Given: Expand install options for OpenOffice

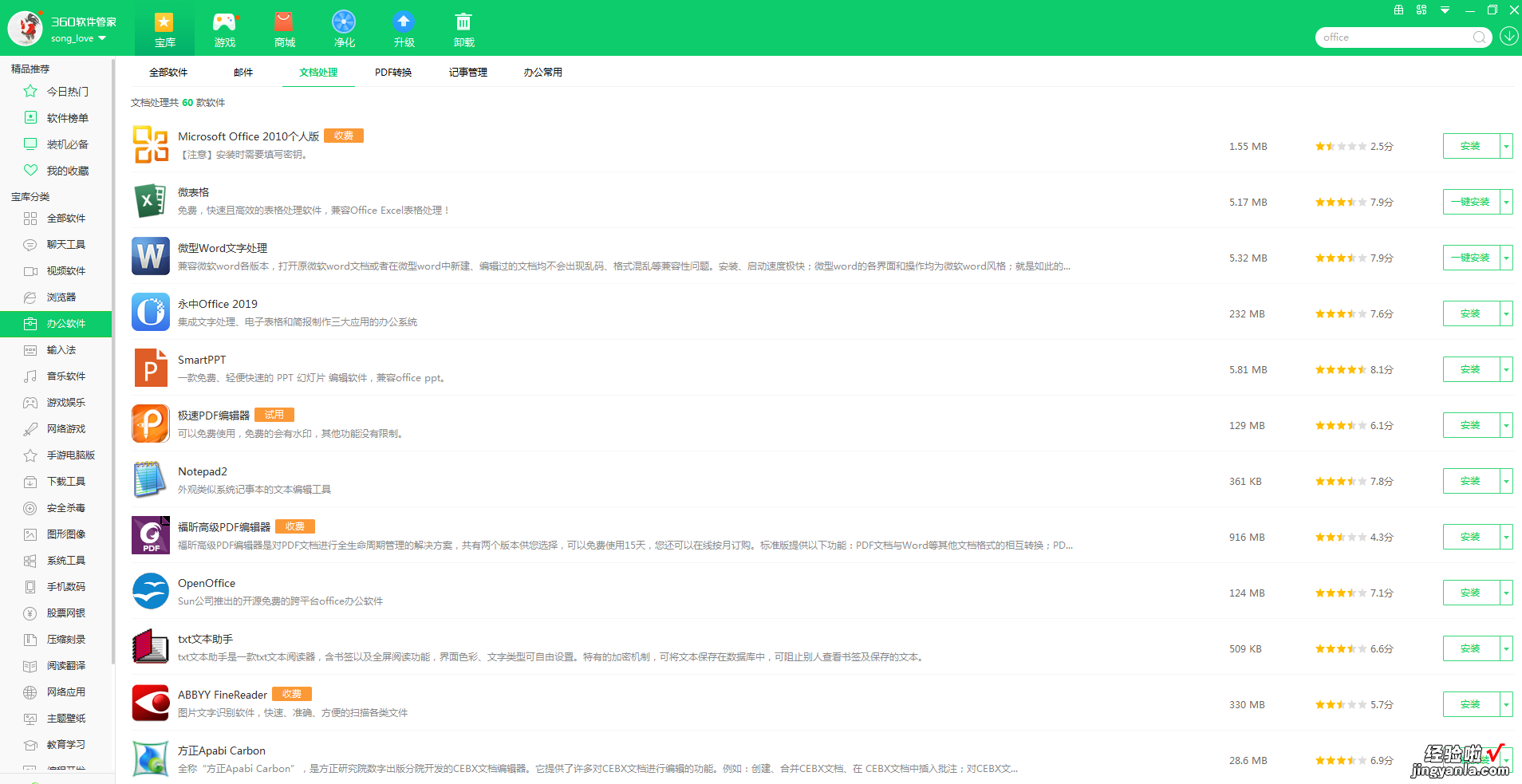Looking at the screenshot, I should coord(1506,593).
